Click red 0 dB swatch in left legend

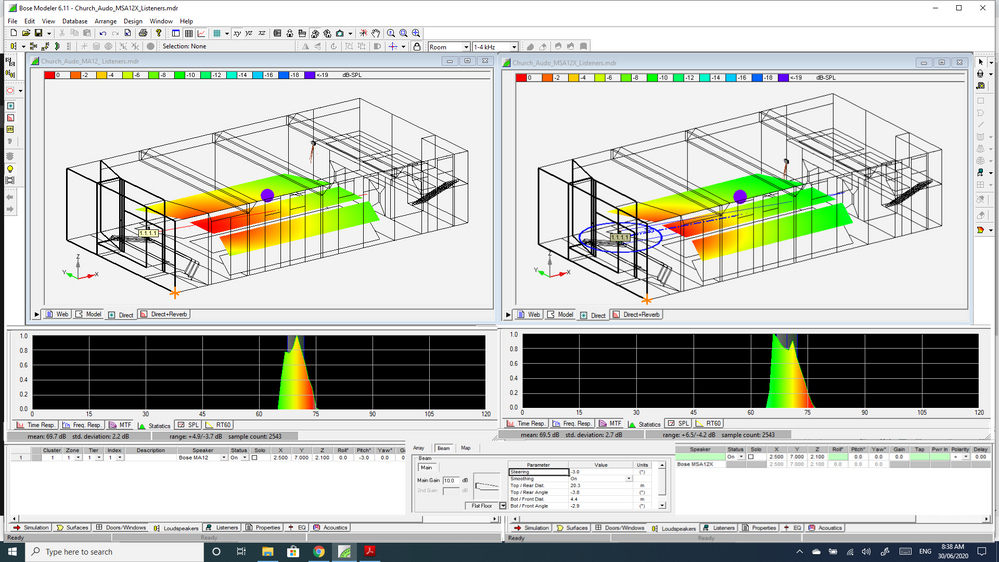(x=49, y=75)
